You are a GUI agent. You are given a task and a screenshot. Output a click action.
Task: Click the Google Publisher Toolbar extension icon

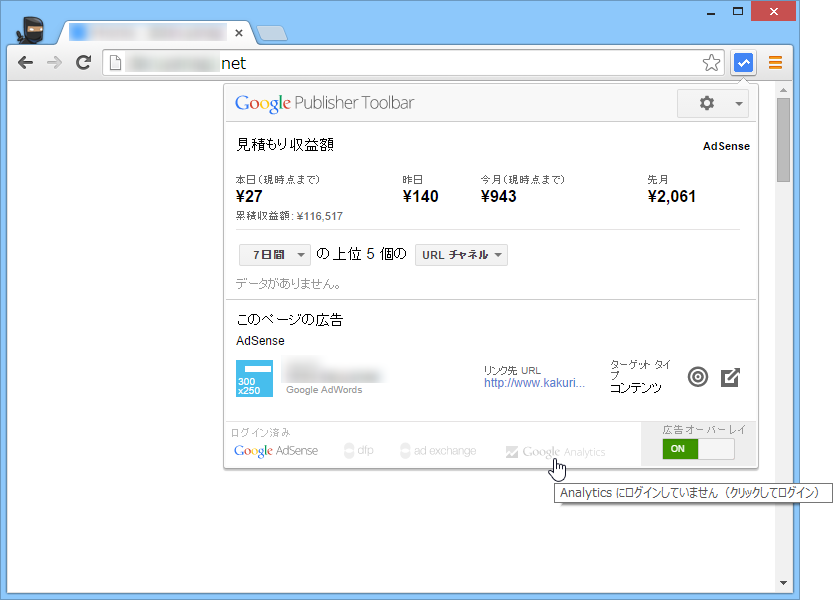point(743,62)
